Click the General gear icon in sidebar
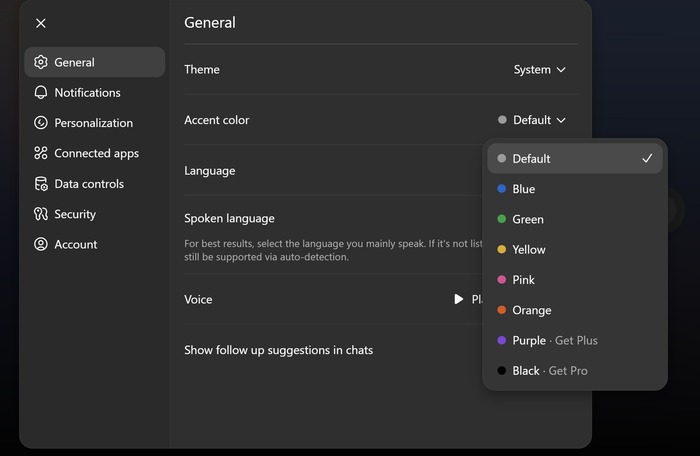The image size is (700, 456). pyautogui.click(x=41, y=62)
